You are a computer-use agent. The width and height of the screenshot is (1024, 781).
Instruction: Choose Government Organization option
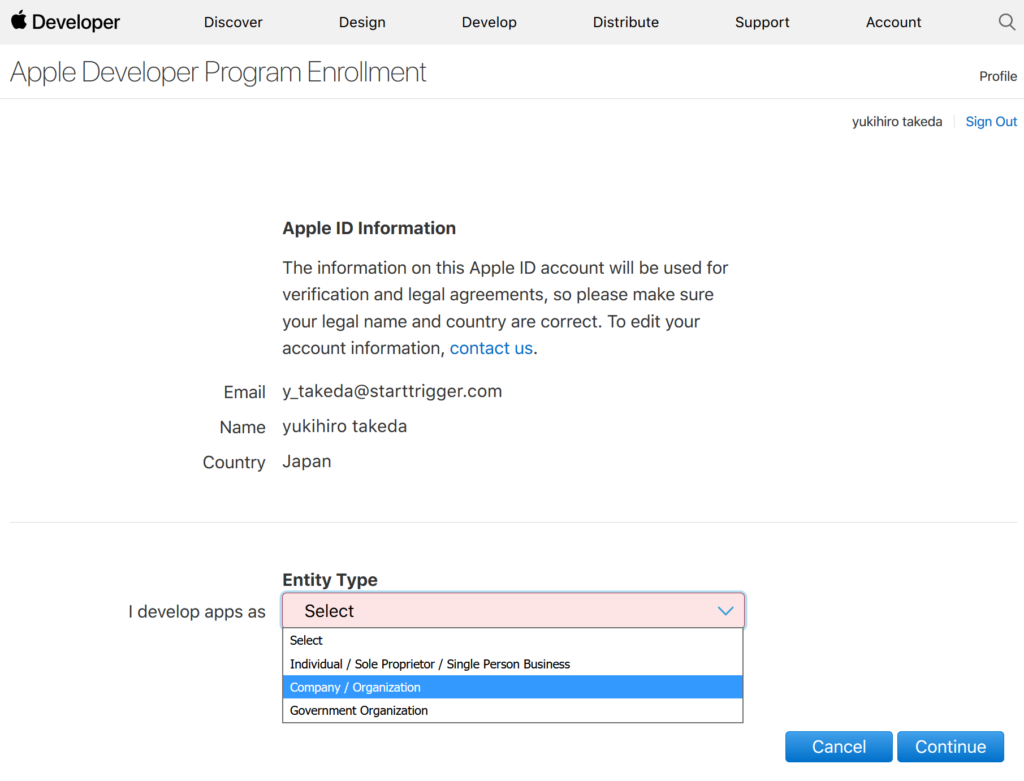513,710
